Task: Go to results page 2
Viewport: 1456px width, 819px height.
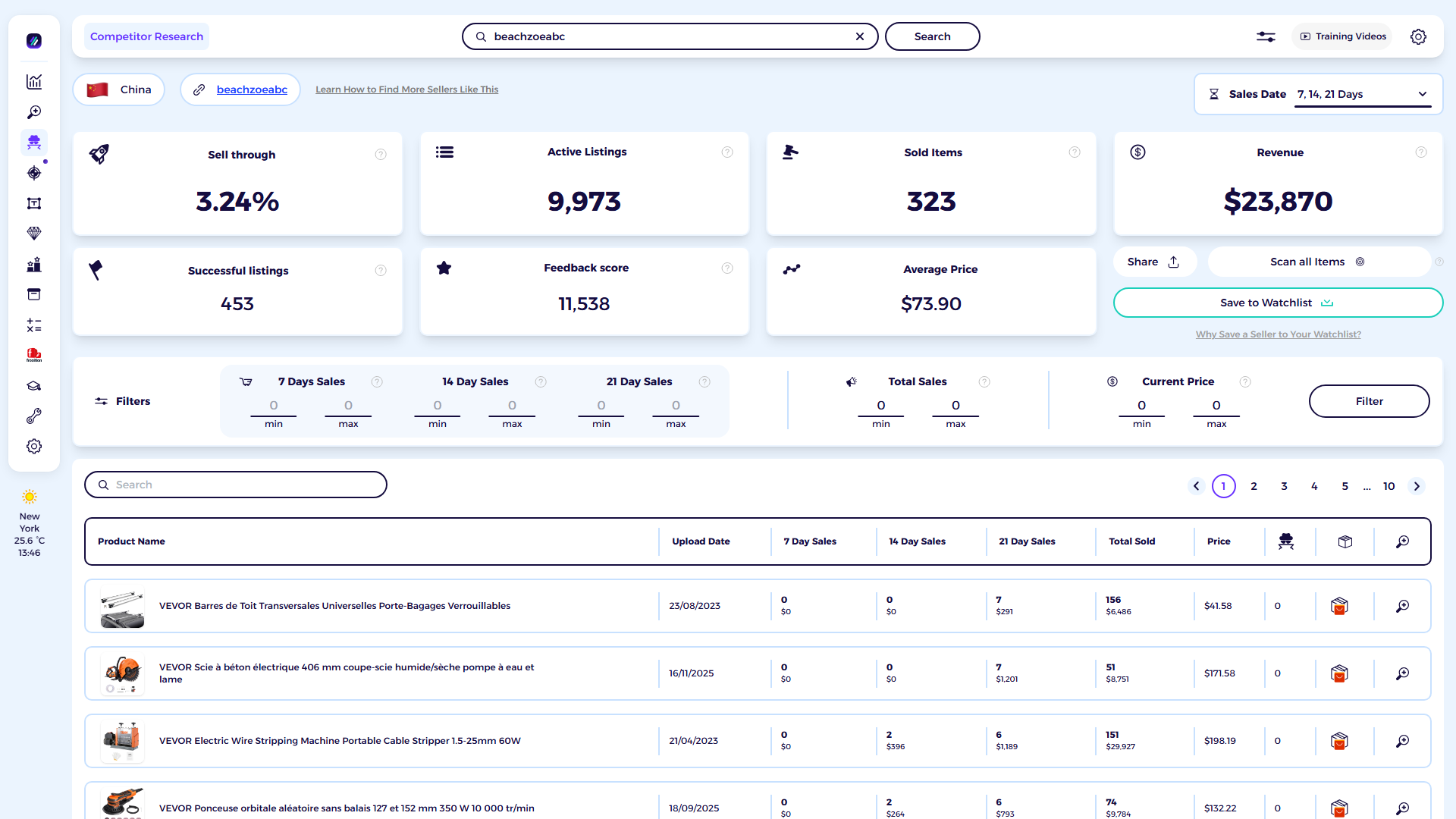Action: (1254, 486)
